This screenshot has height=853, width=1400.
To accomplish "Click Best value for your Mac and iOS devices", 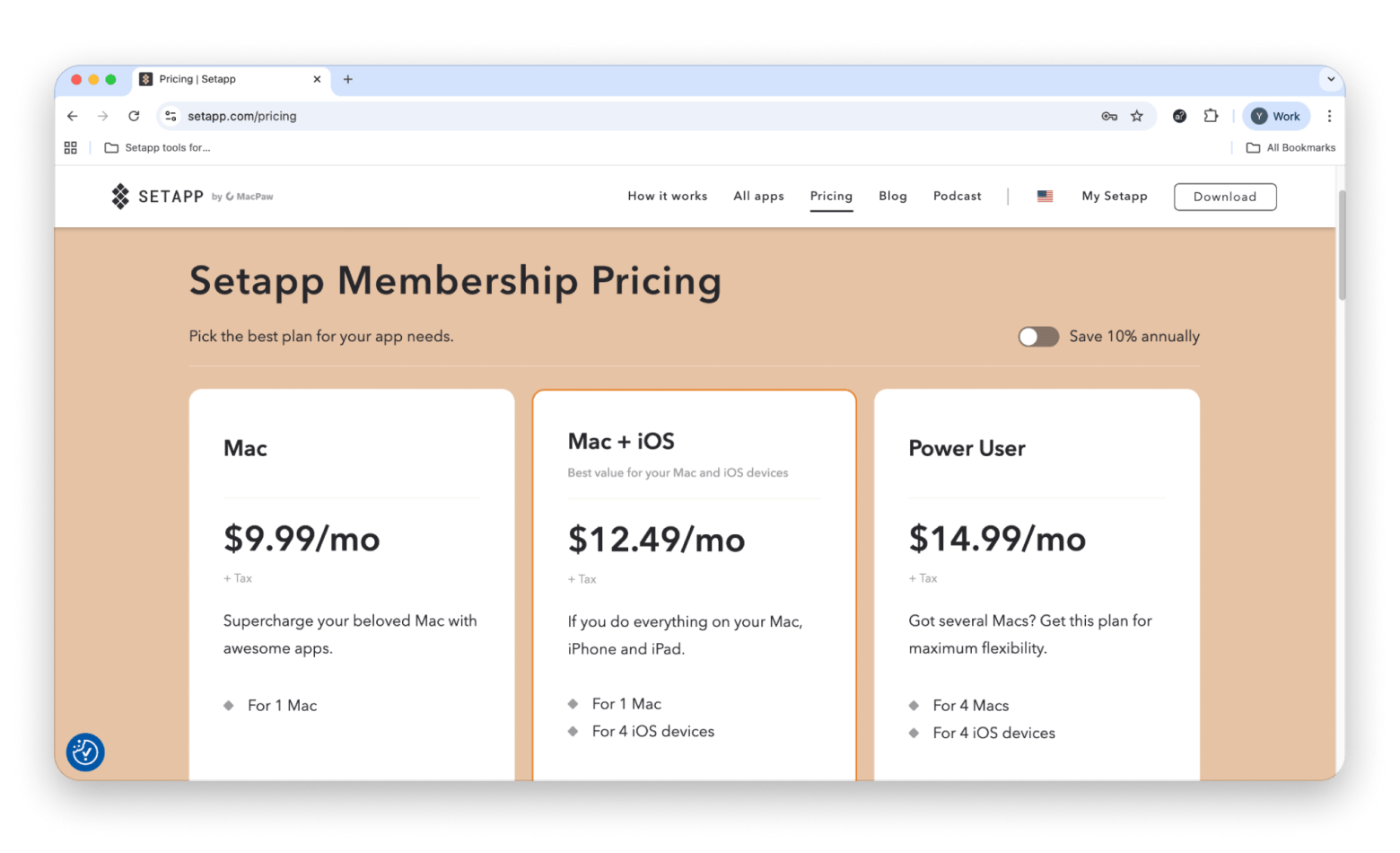I will click(x=678, y=472).
